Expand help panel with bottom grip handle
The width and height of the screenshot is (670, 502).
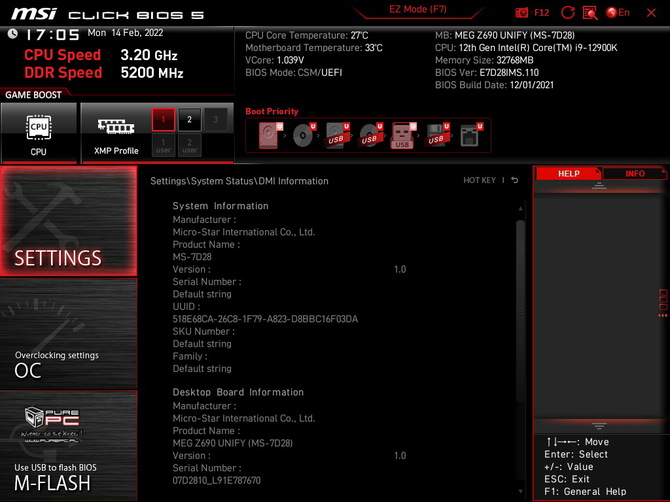pyautogui.click(x=599, y=426)
